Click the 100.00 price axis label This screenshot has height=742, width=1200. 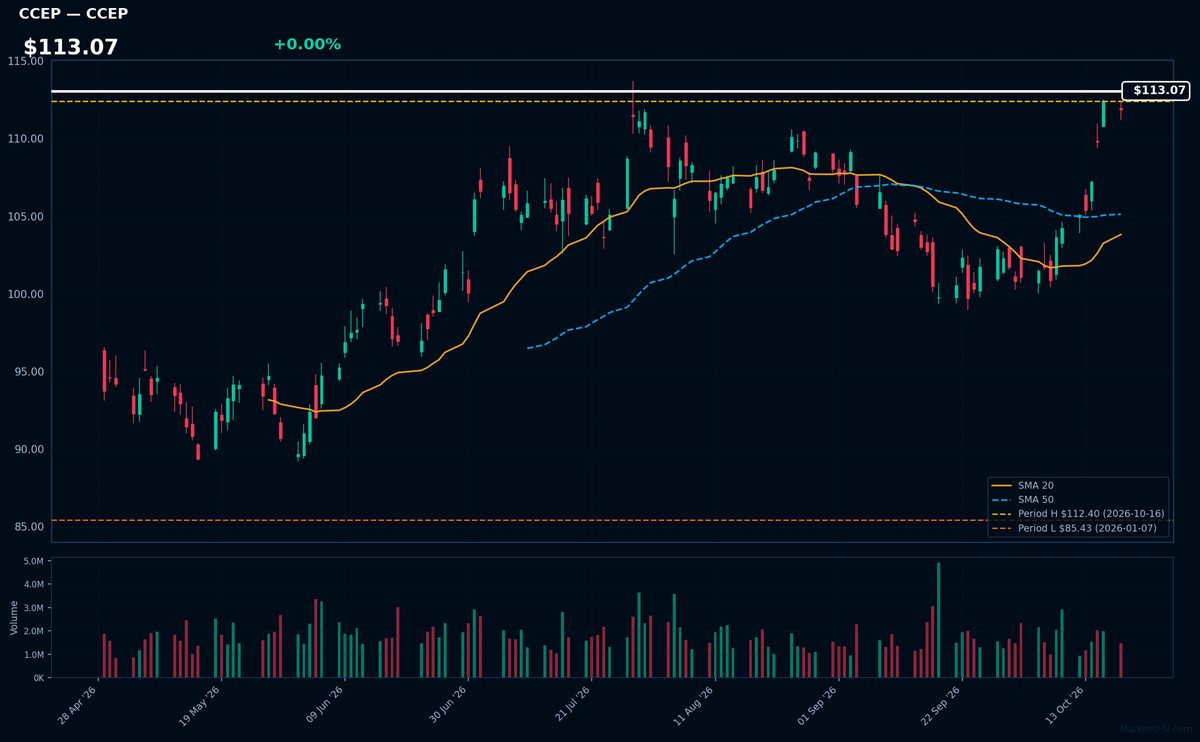27,294
